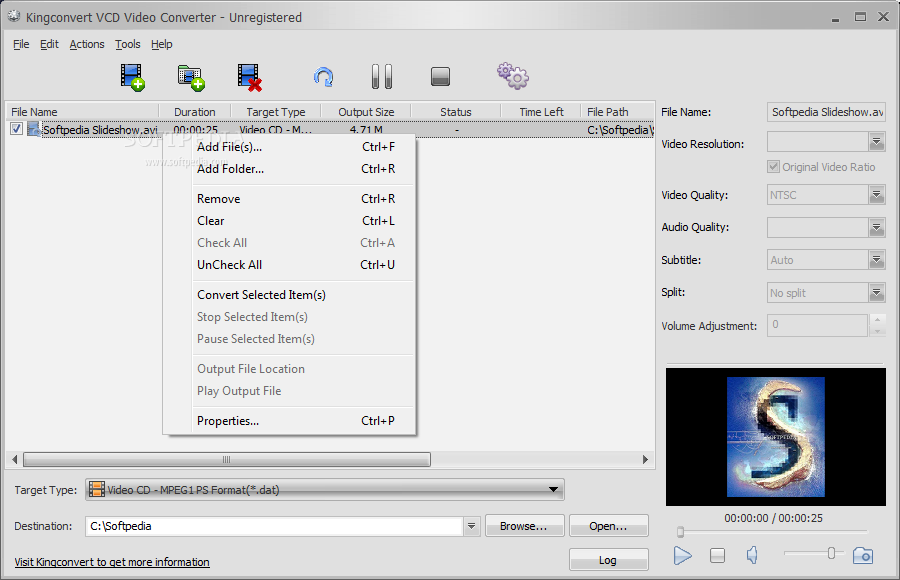Image resolution: width=900 pixels, height=580 pixels.
Task: Uncheck the Softpedia Slideshow.avi checkbox
Action: 17,129
